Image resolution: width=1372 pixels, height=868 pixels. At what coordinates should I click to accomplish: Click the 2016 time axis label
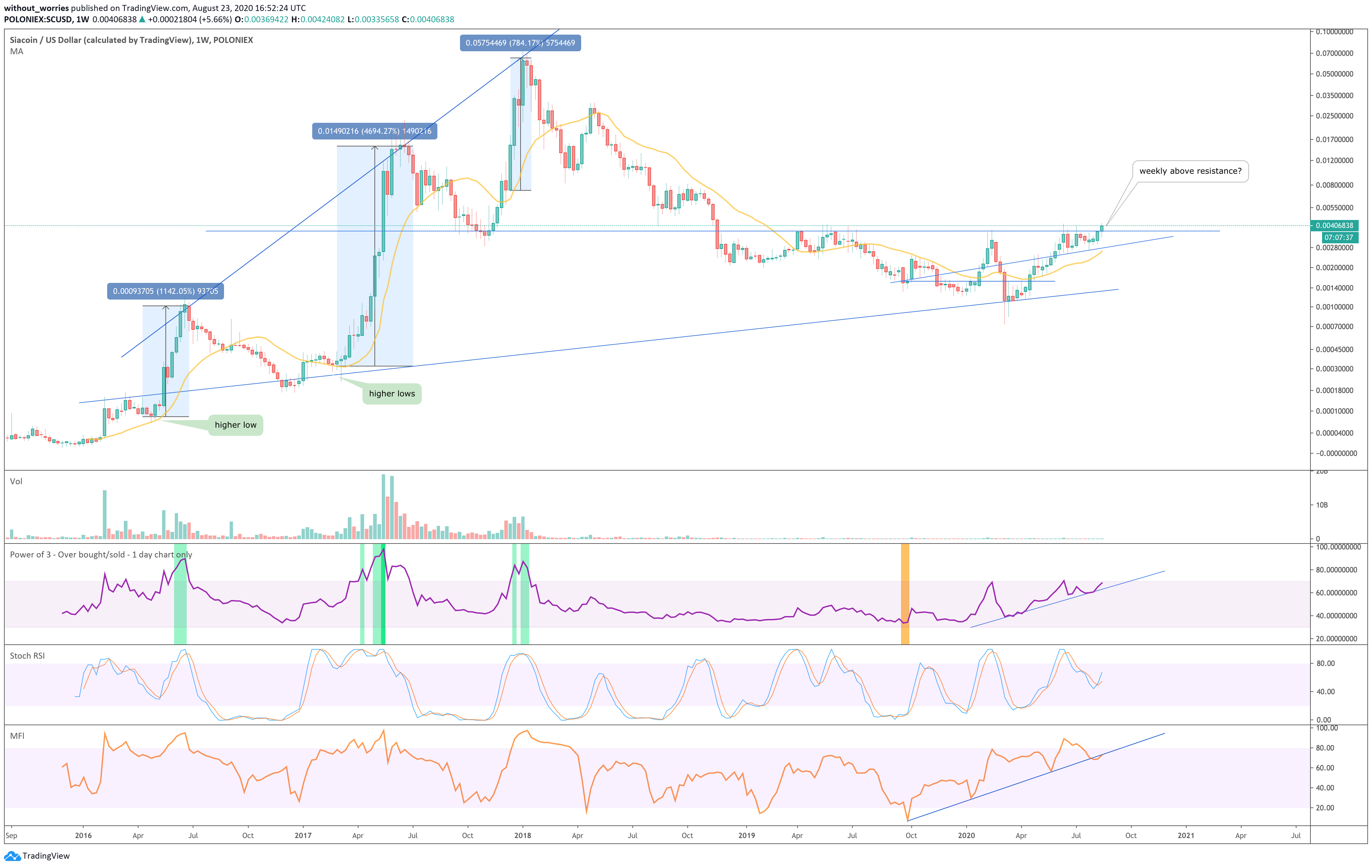[x=83, y=835]
